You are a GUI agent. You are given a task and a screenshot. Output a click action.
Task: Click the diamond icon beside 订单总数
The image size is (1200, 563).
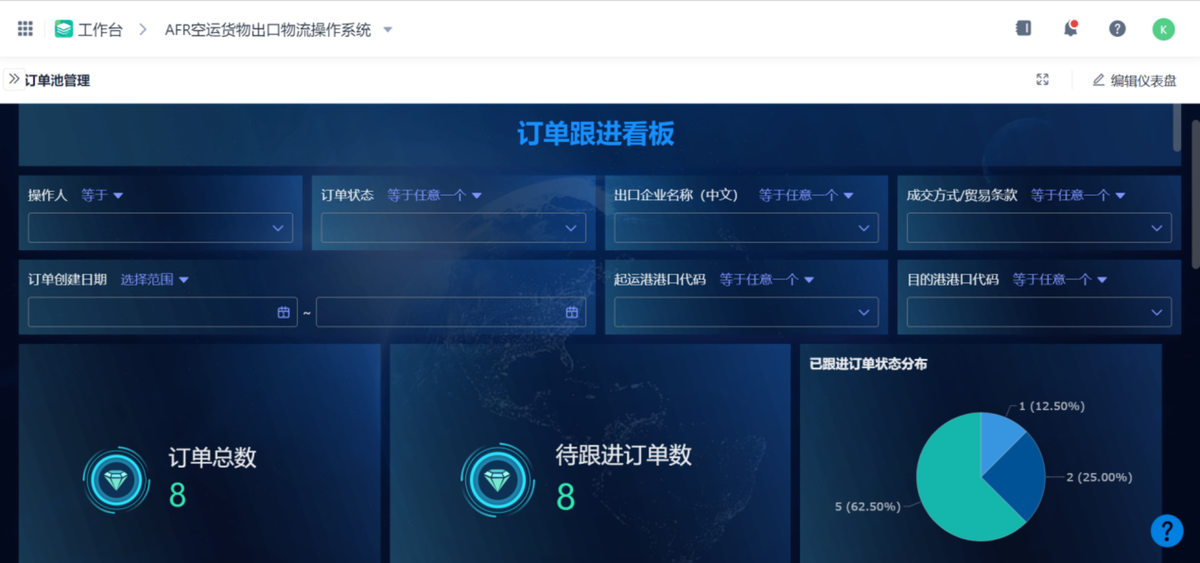116,480
